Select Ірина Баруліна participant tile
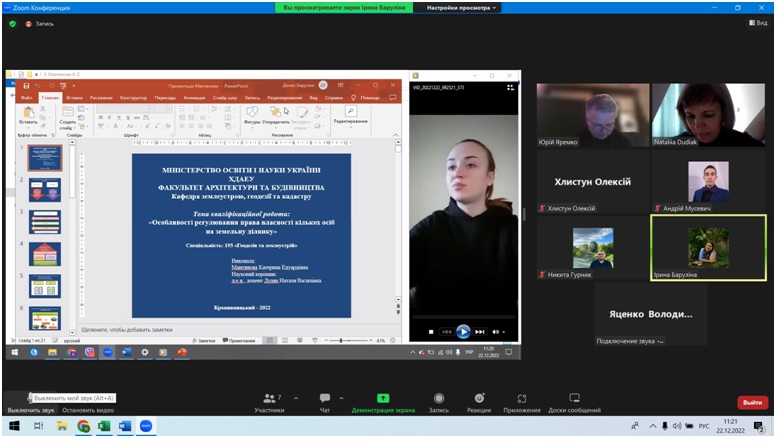The height and width of the screenshot is (441, 781). click(x=708, y=248)
